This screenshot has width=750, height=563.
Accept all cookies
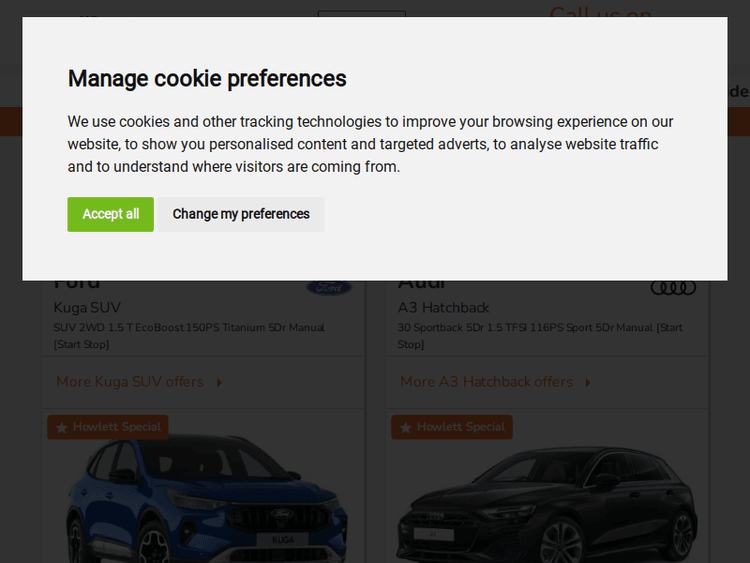110,214
